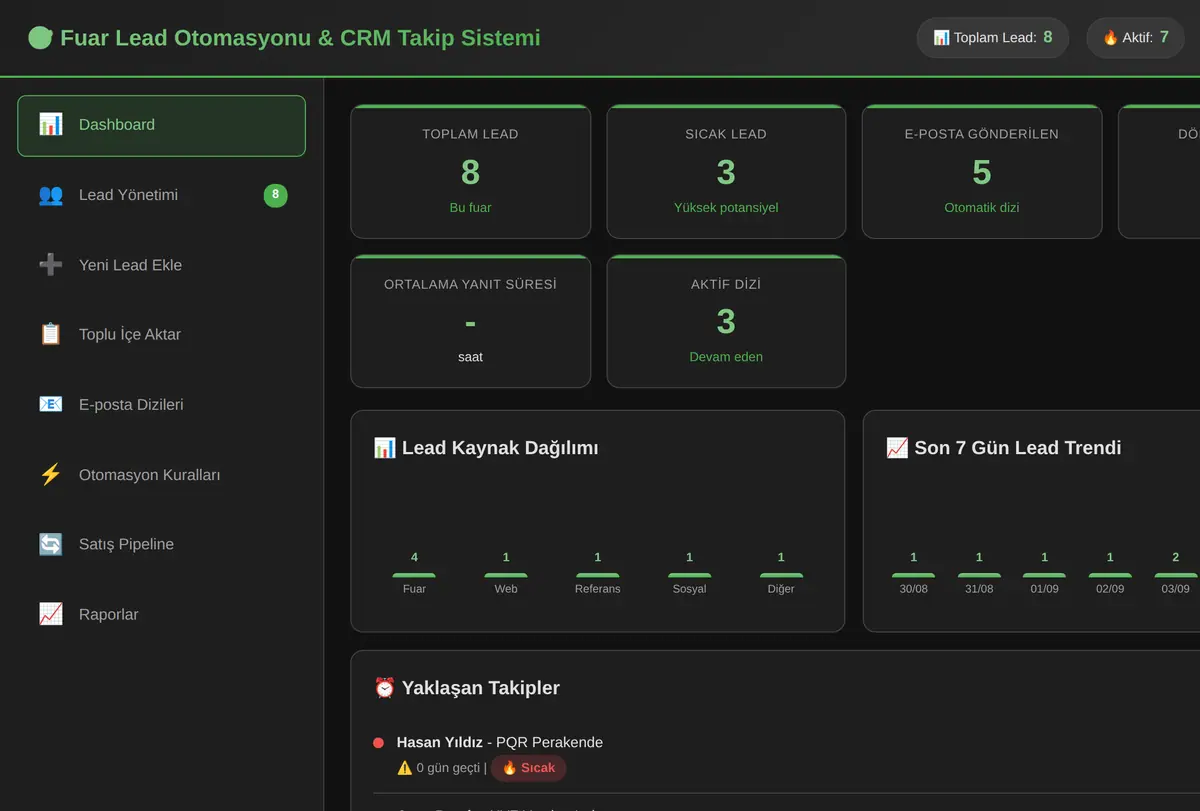Viewport: 1200px width, 811px height.
Task: Click the Sıcak tag under Hasan Yıldız
Action: point(528,768)
